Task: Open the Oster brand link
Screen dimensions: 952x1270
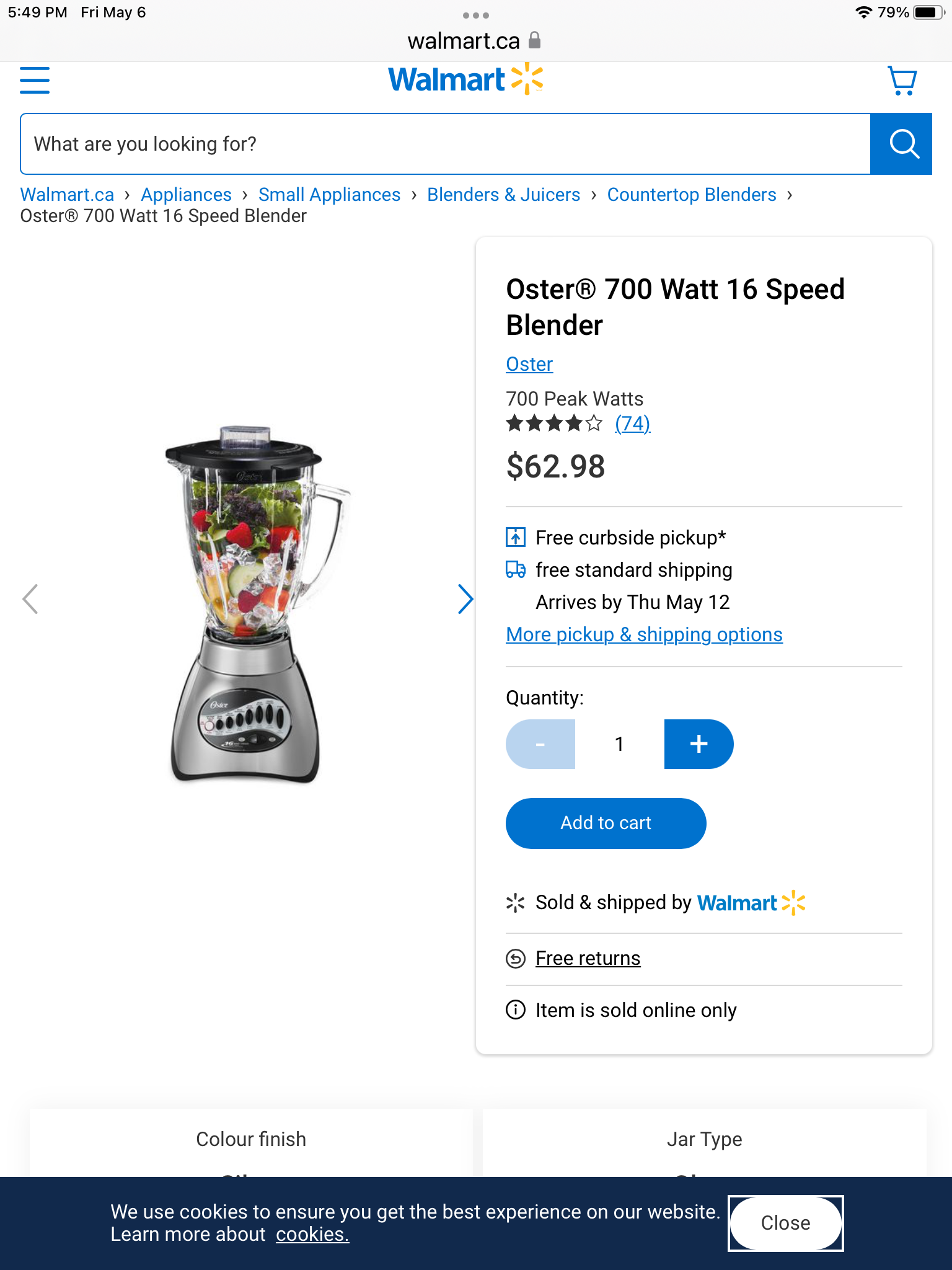Action: coord(529,364)
